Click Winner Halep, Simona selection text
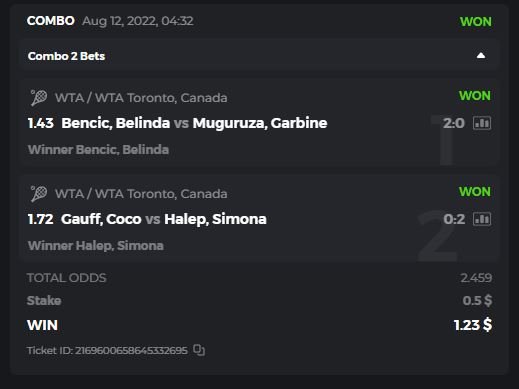The image size is (519, 389). click(x=96, y=246)
